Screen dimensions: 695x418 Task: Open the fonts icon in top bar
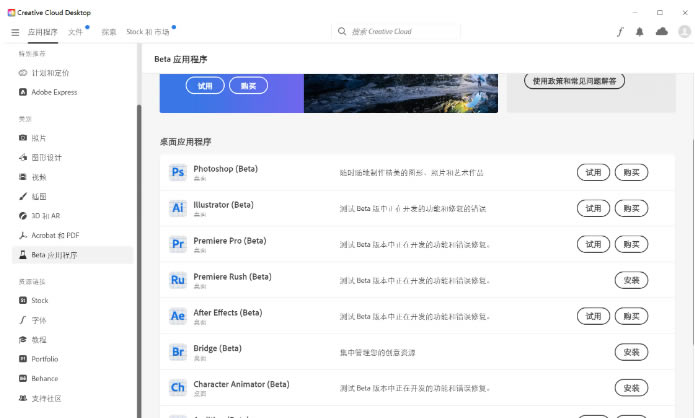pyautogui.click(x=620, y=32)
